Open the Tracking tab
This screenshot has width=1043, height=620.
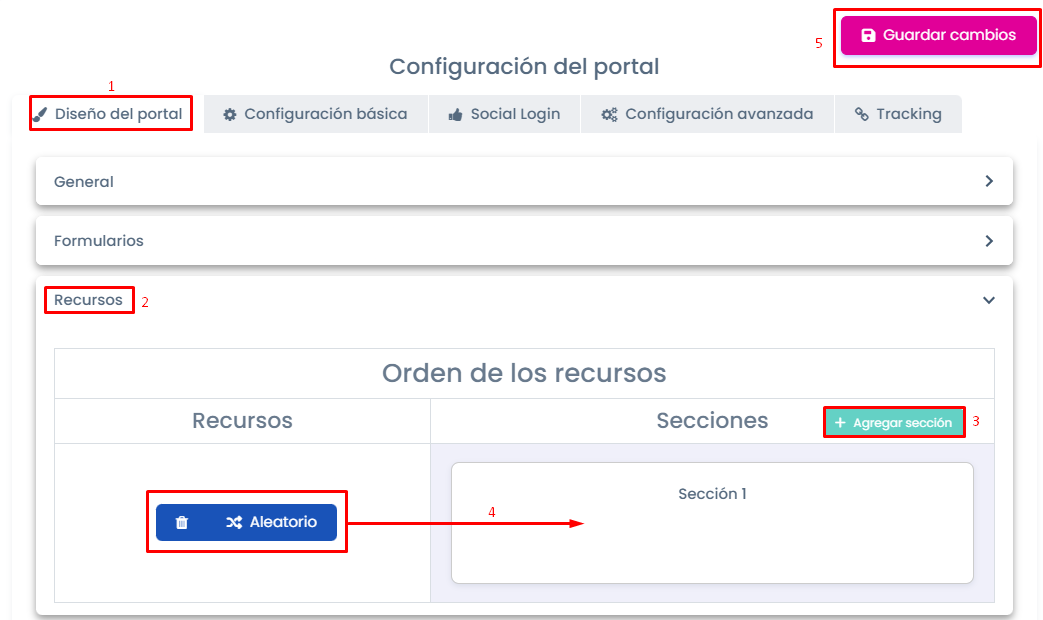coord(898,114)
